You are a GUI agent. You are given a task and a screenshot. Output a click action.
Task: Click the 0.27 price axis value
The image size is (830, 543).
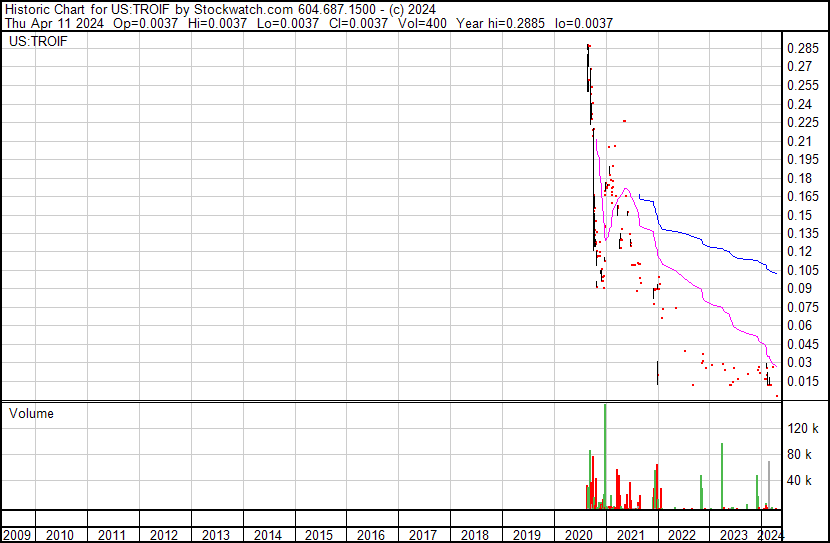pos(799,67)
